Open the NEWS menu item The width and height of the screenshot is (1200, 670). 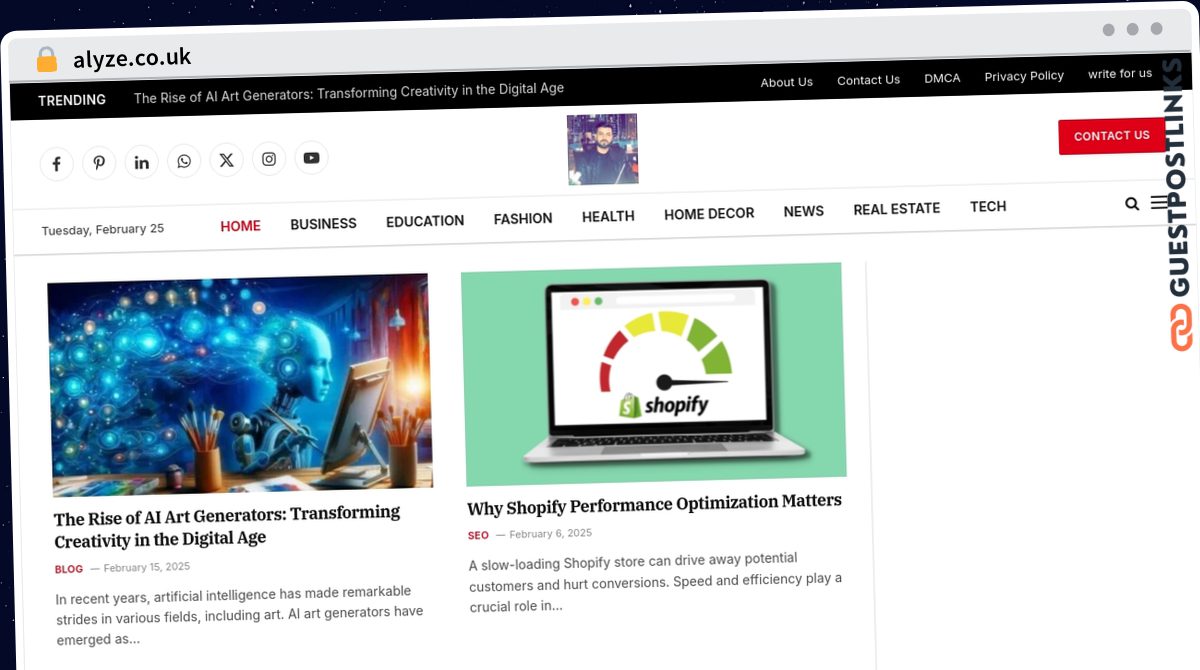point(804,211)
